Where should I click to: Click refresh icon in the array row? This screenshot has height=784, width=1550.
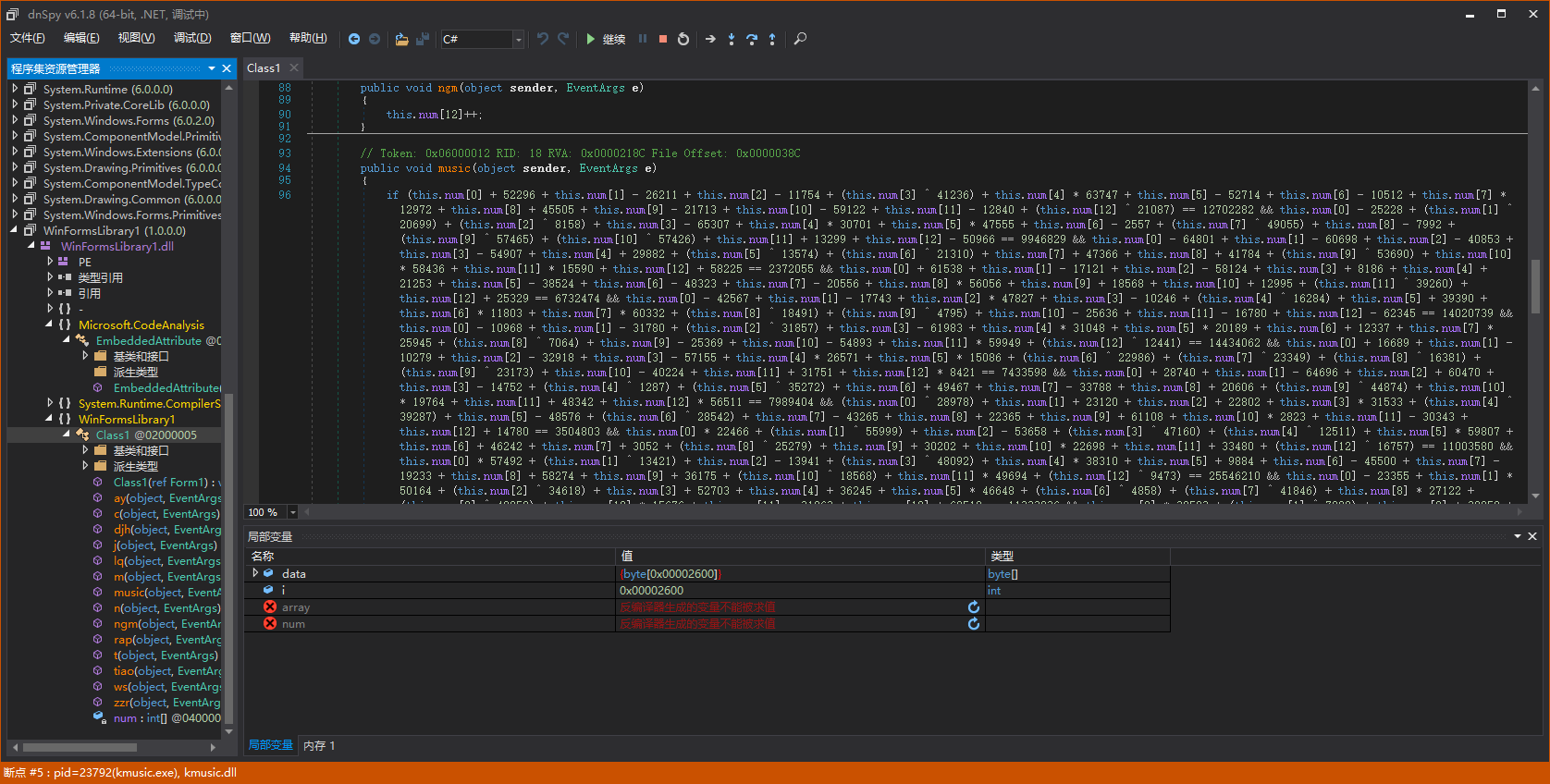[x=973, y=607]
